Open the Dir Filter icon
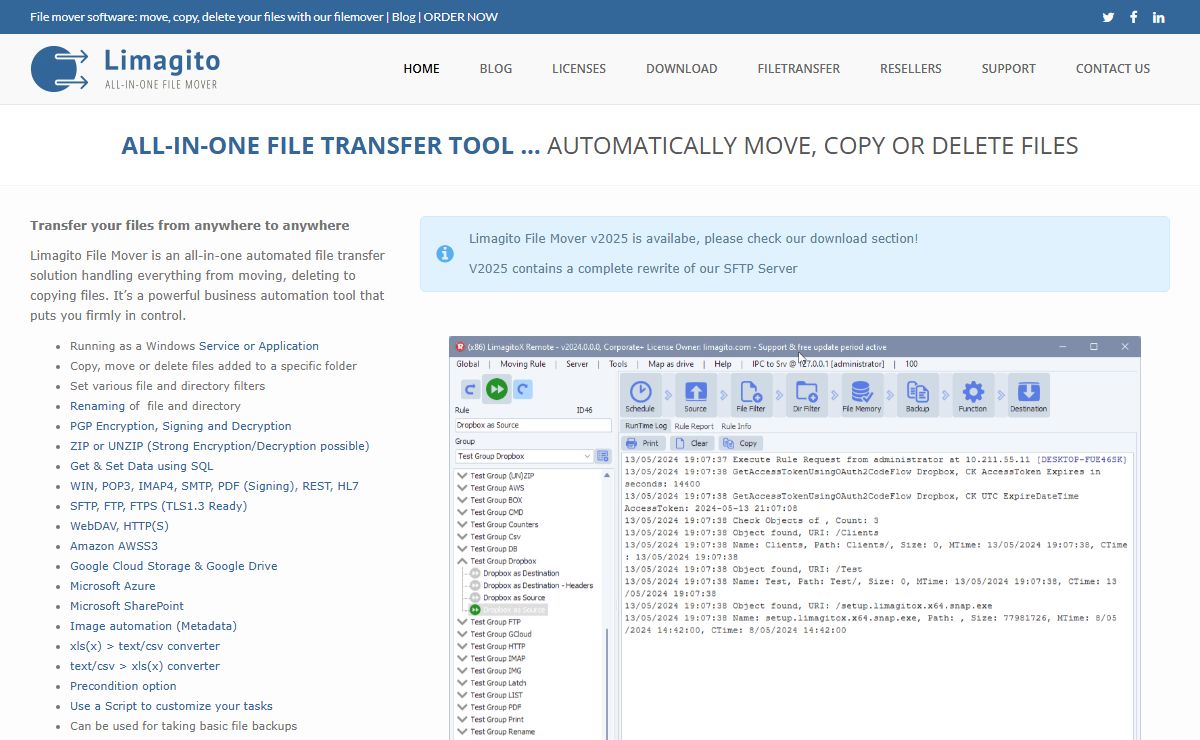Screen dimensions: 1200x740 point(806,394)
